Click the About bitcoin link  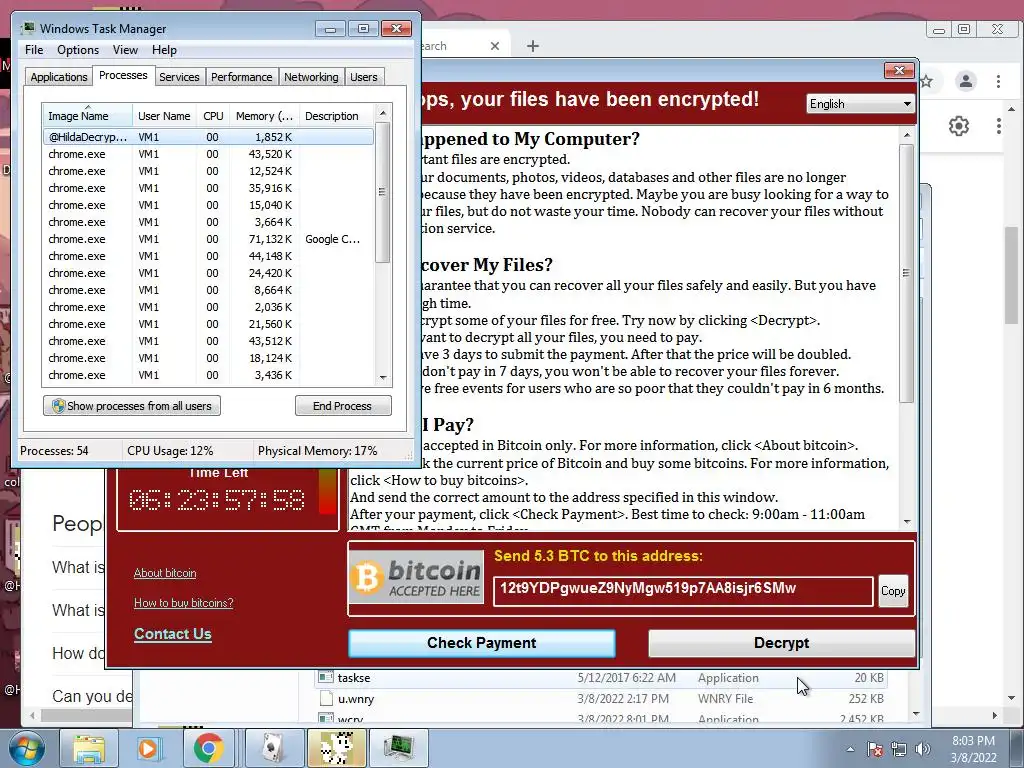click(x=165, y=573)
